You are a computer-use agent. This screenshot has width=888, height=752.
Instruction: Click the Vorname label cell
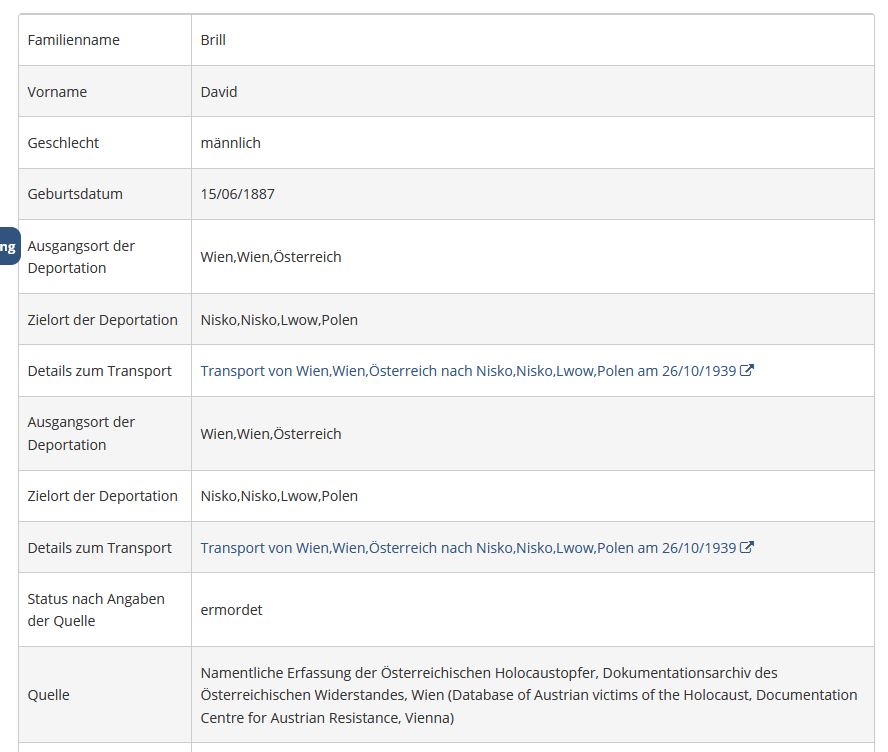pyautogui.click(x=58, y=92)
